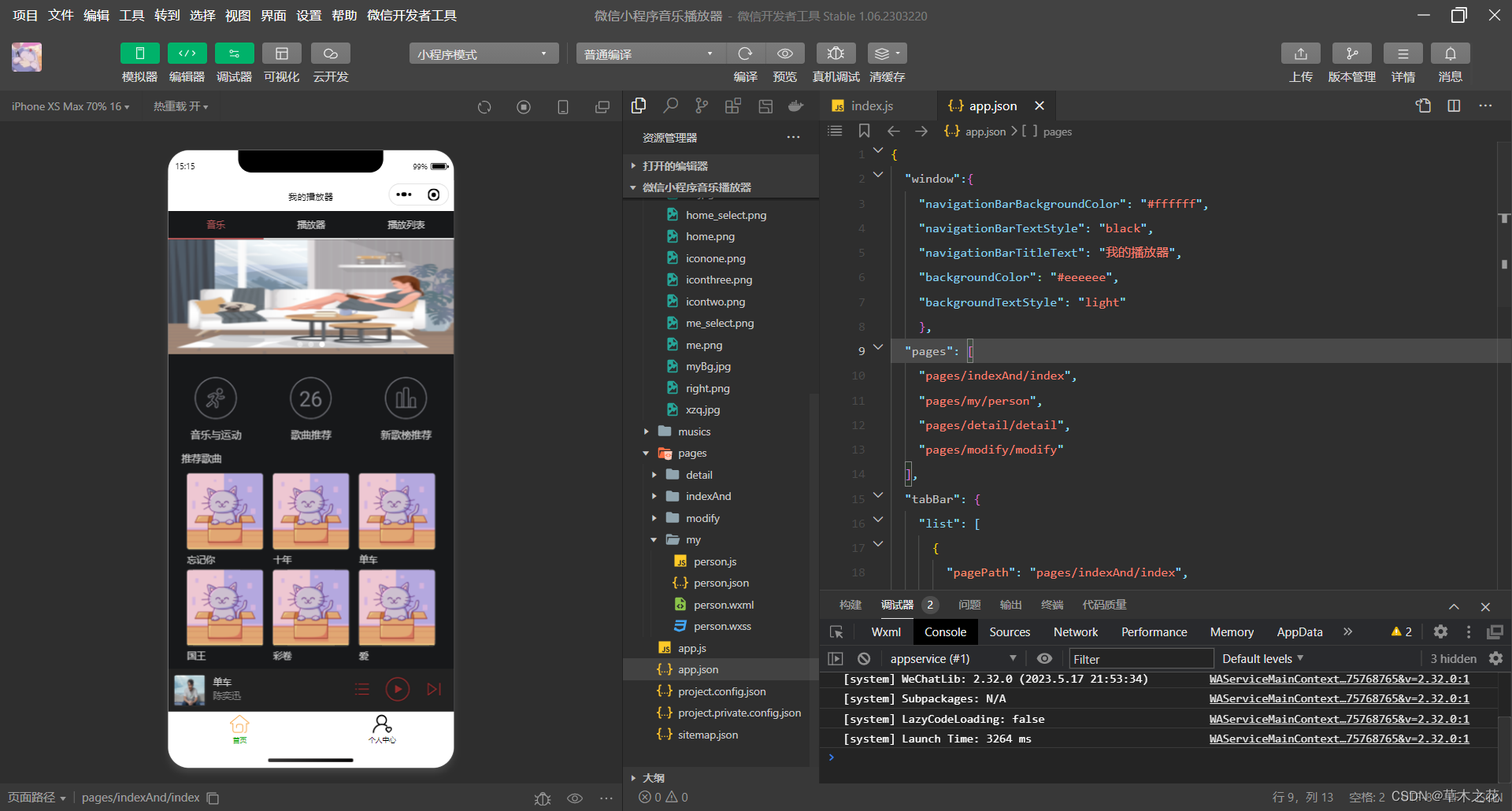Clear the console output
This screenshot has width=1512, height=811.
coord(864,659)
